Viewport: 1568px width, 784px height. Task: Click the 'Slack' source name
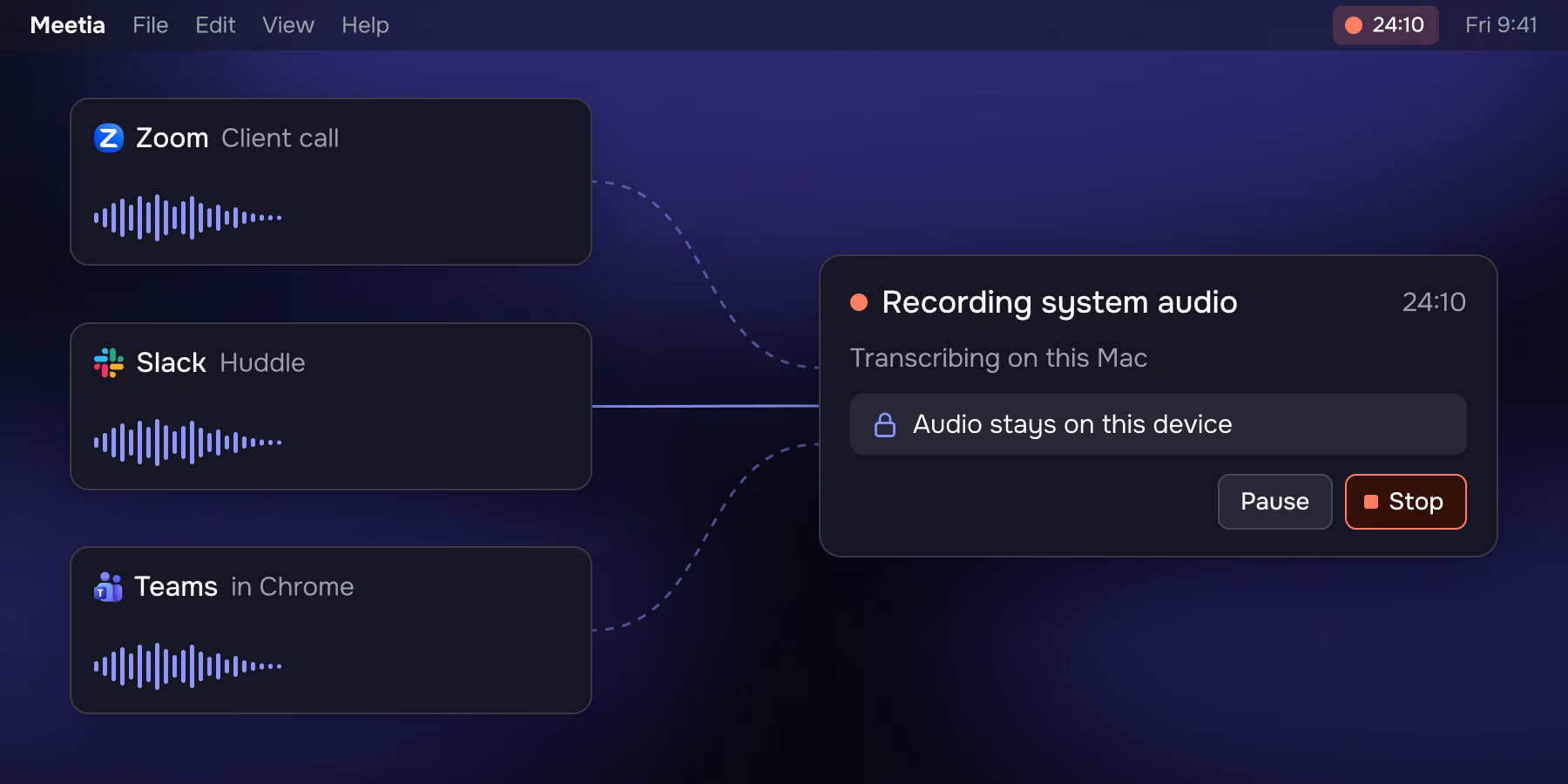(x=171, y=362)
